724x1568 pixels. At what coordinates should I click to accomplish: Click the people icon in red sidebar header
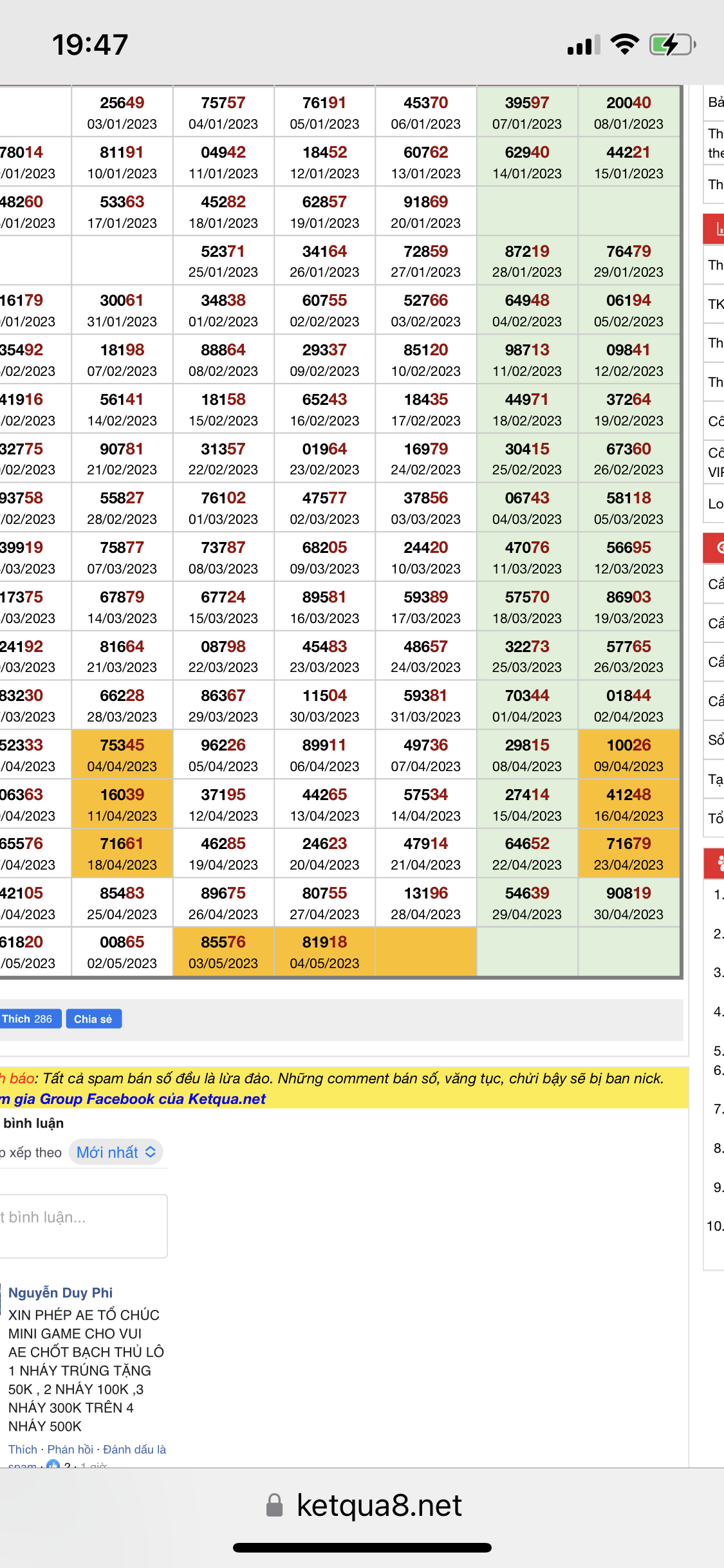pyautogui.click(x=717, y=863)
